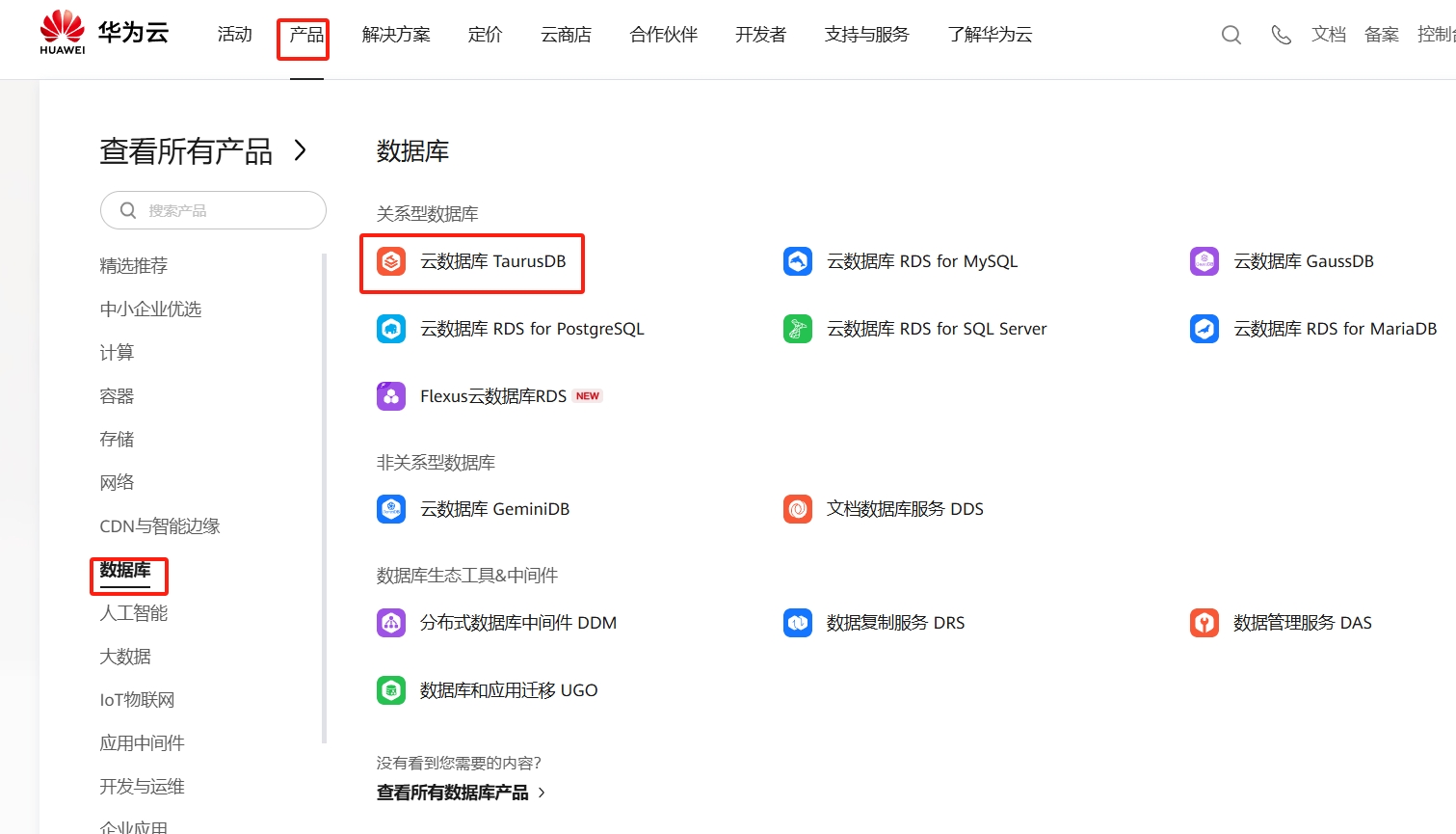Open the 合作伙伴 menu
Viewport: 1456px width, 834px height.
click(663, 35)
